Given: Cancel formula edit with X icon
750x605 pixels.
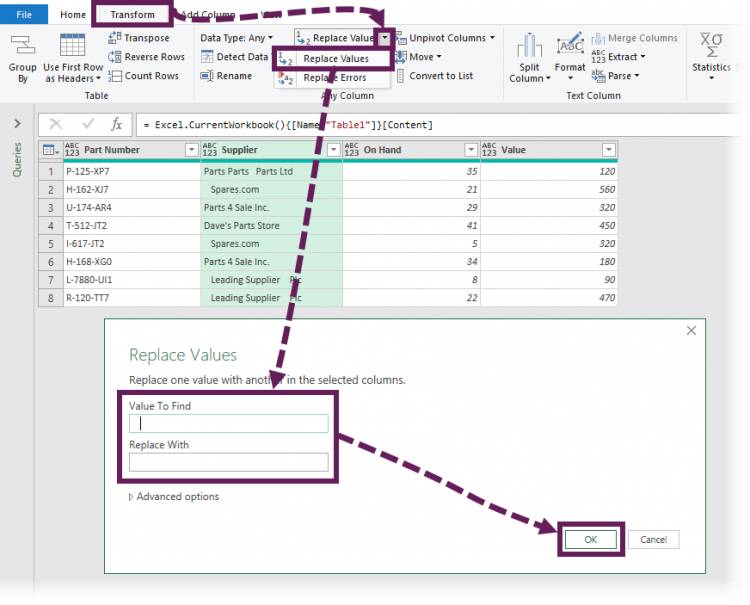Looking at the screenshot, I should coord(55,124).
